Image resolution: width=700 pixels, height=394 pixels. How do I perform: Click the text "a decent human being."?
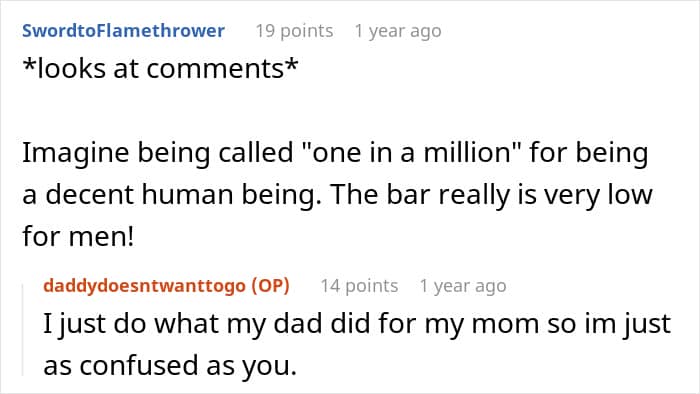point(172,195)
